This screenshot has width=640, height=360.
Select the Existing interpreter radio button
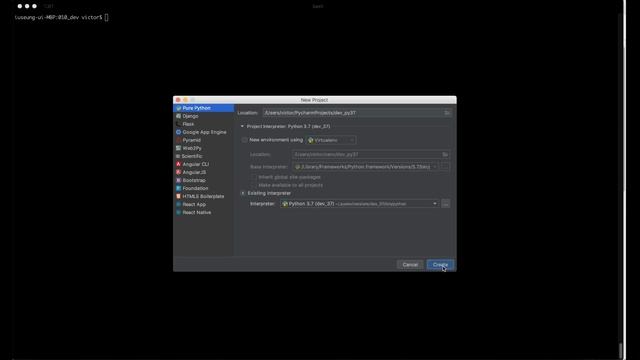pos(243,193)
